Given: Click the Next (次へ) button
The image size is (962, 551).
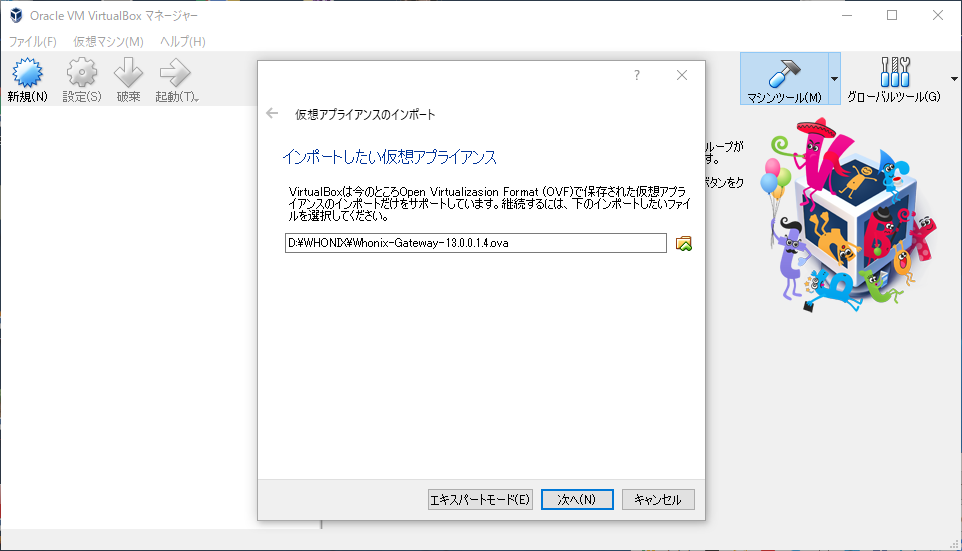Looking at the screenshot, I should pyautogui.click(x=577, y=499).
